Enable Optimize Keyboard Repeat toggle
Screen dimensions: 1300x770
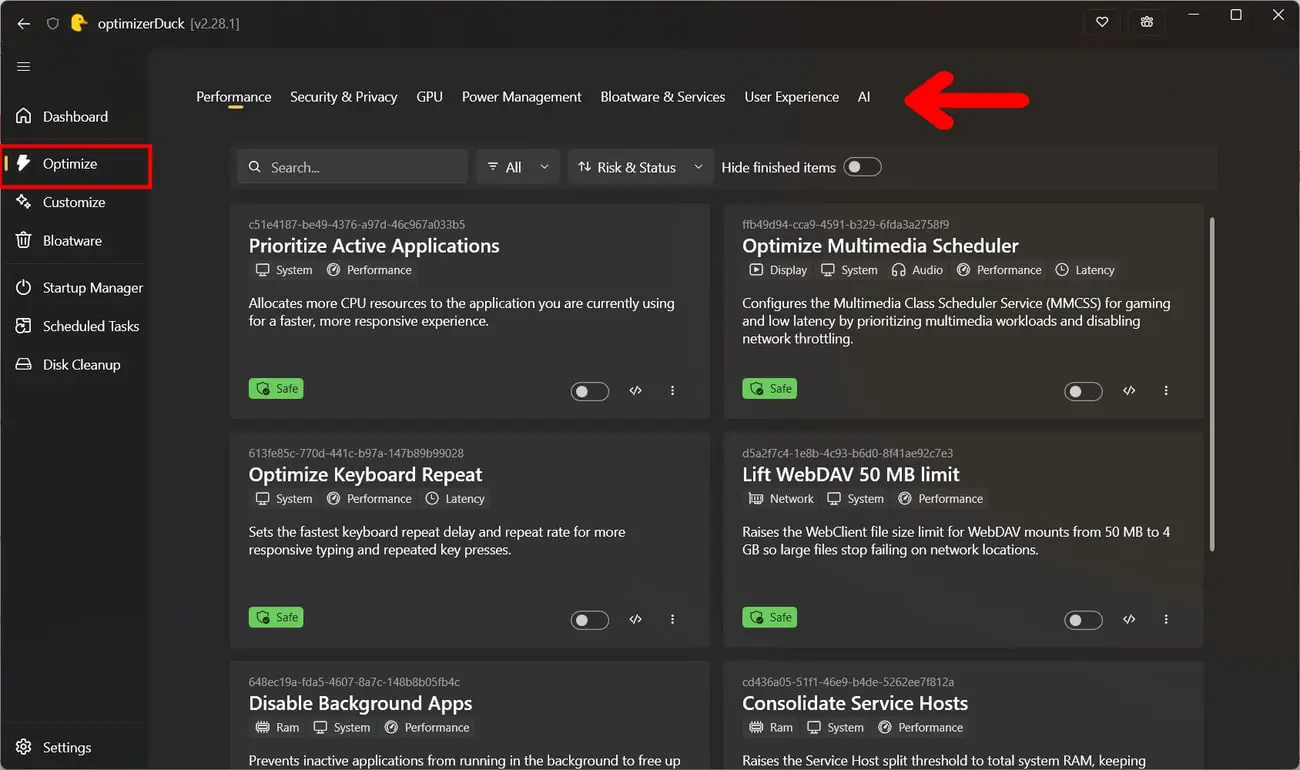coord(590,620)
